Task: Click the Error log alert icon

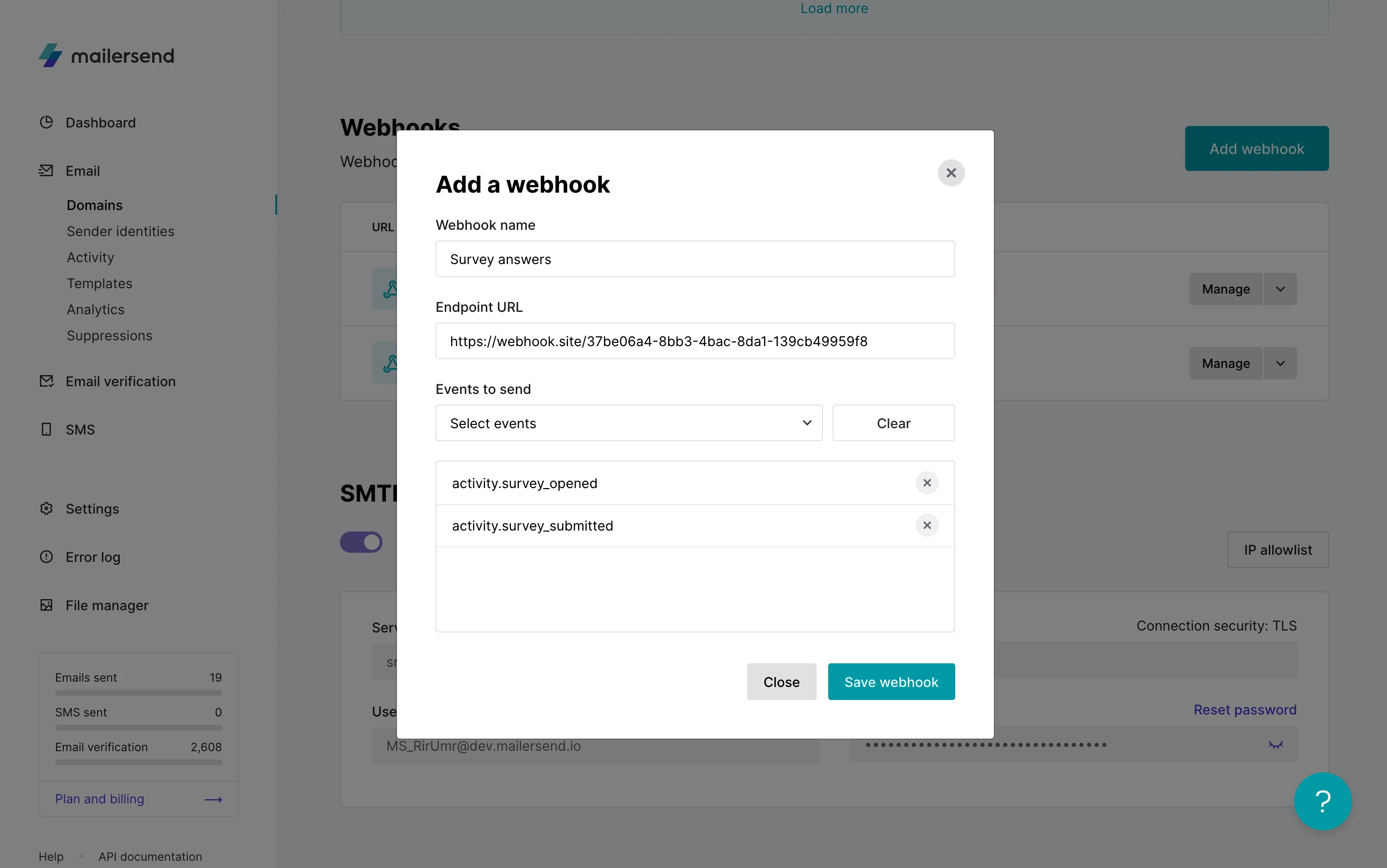Action: click(x=46, y=557)
